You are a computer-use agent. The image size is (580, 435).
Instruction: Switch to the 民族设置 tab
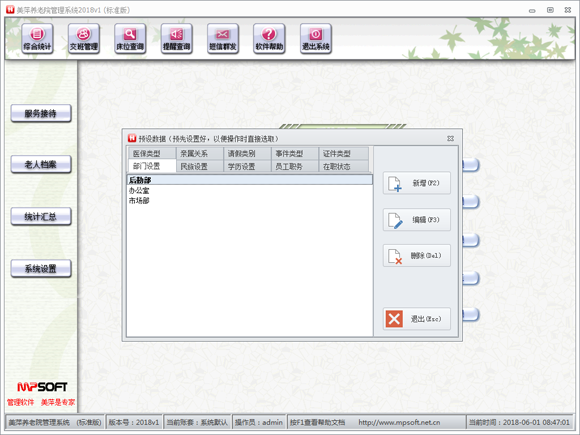[199, 166]
